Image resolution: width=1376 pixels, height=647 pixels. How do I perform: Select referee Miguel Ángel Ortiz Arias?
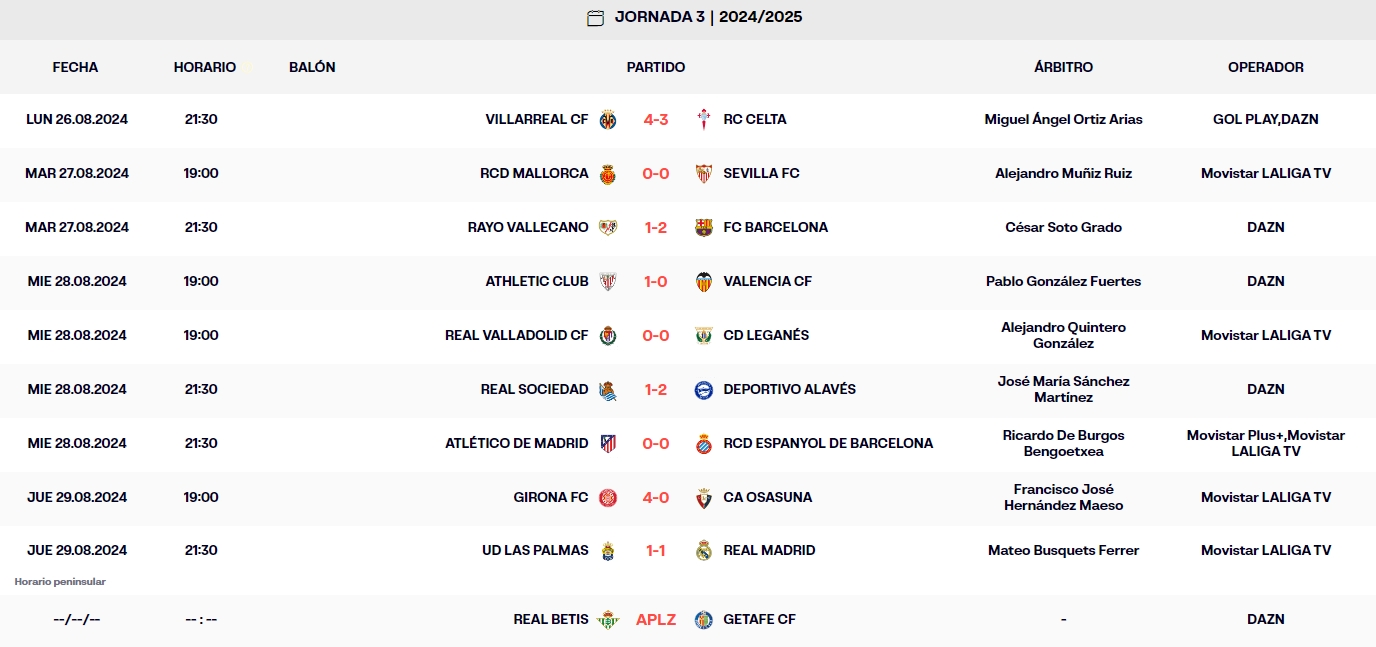1063,119
